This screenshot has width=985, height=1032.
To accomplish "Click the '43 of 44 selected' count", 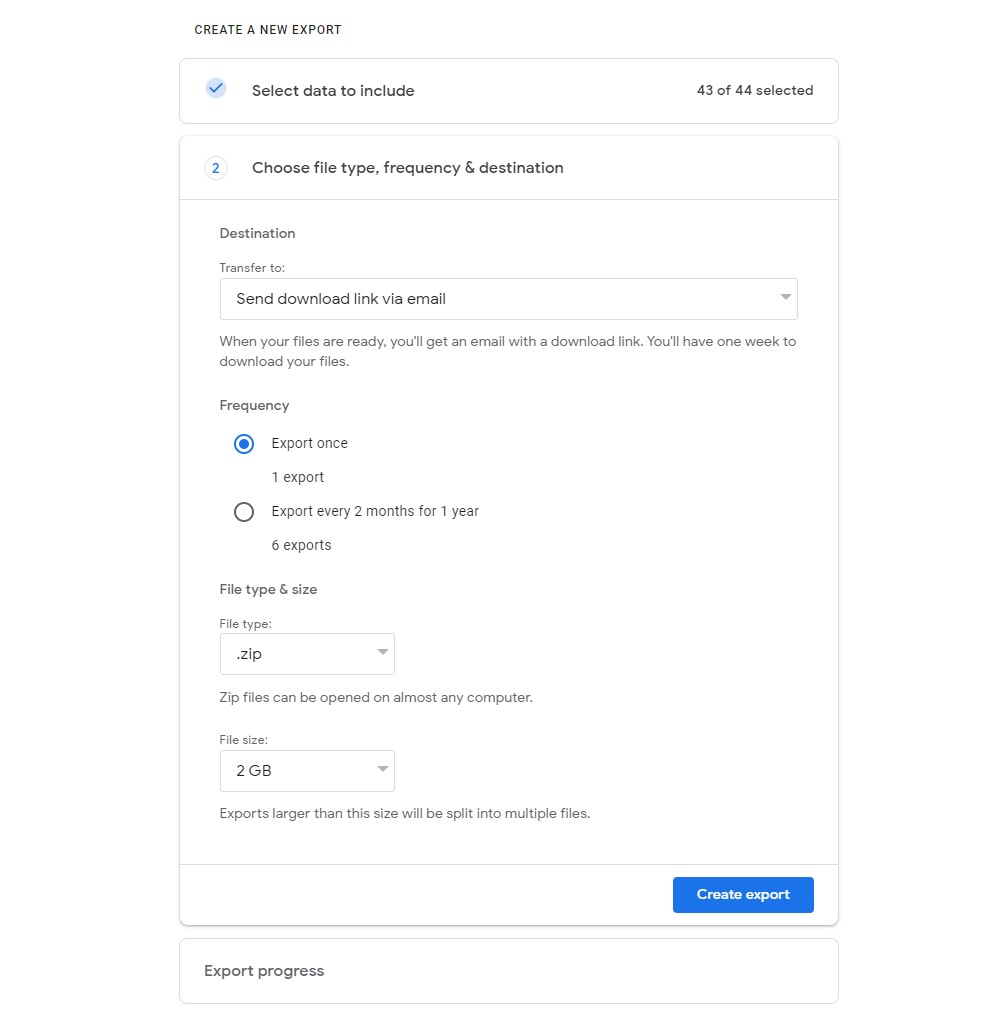I will pos(755,91).
